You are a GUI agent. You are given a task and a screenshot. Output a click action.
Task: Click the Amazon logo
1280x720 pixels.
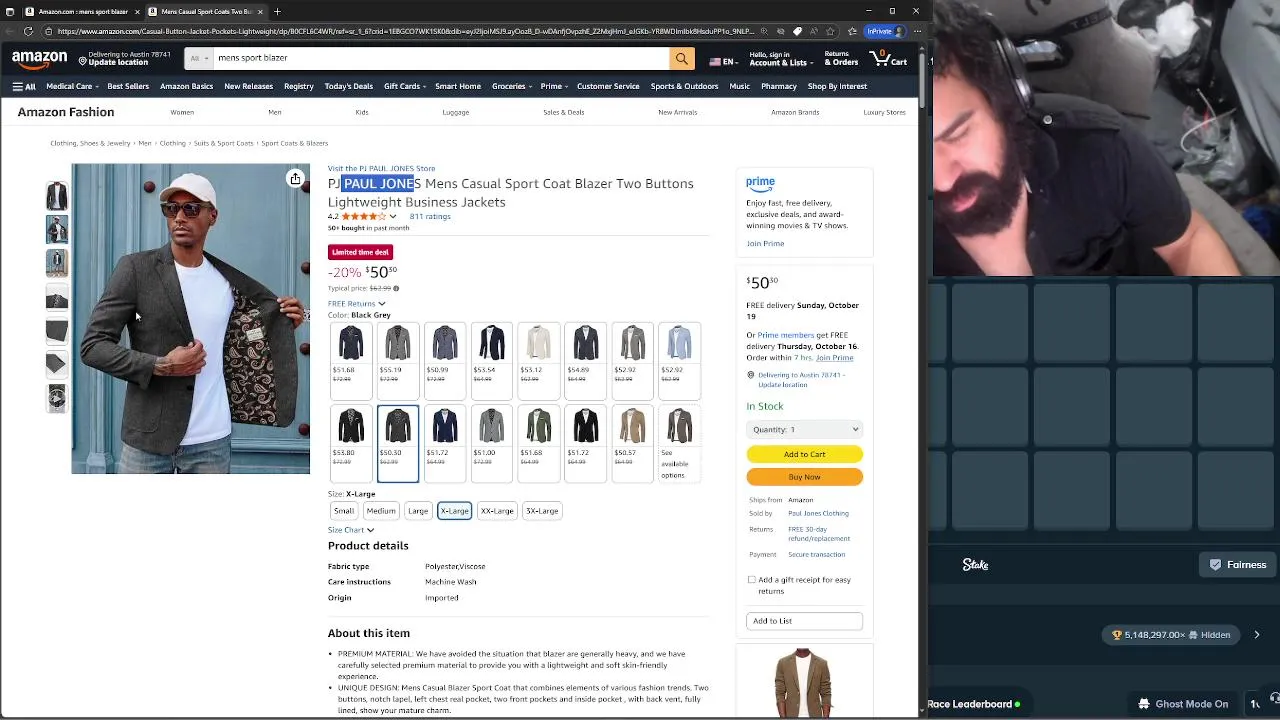pos(39,59)
